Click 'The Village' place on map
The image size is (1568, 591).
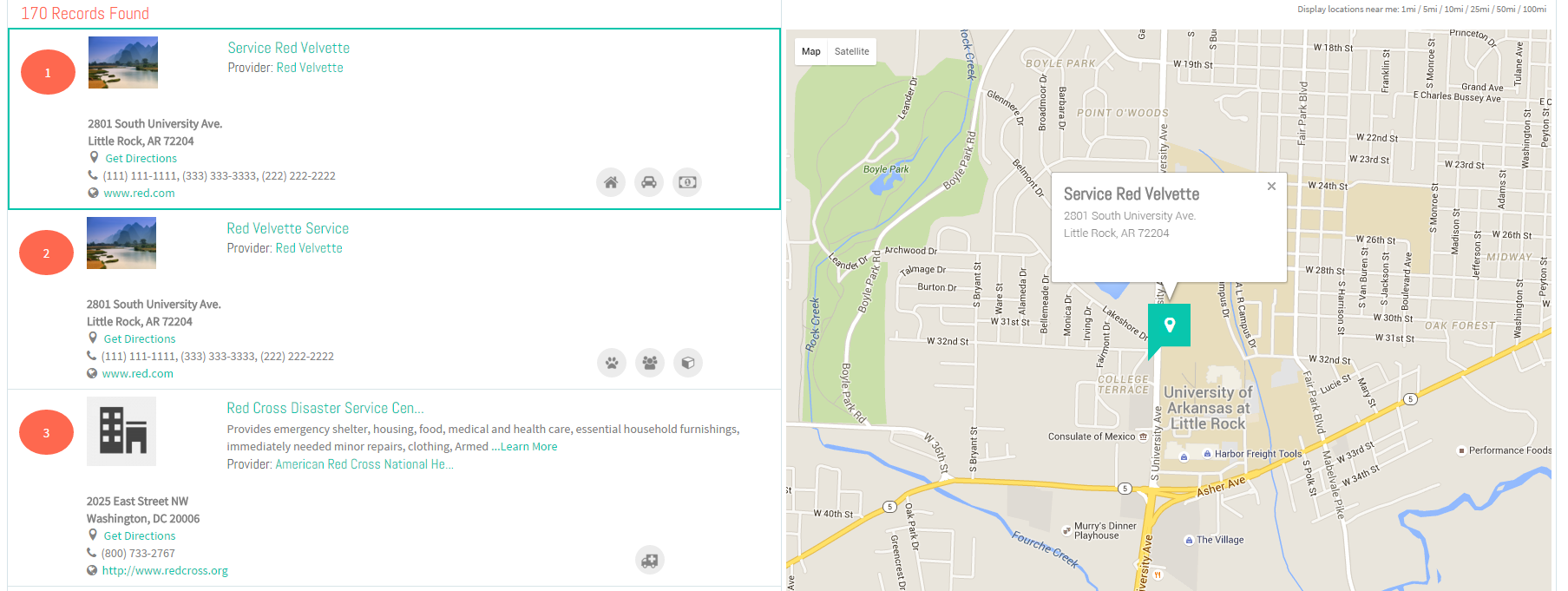point(1219,540)
